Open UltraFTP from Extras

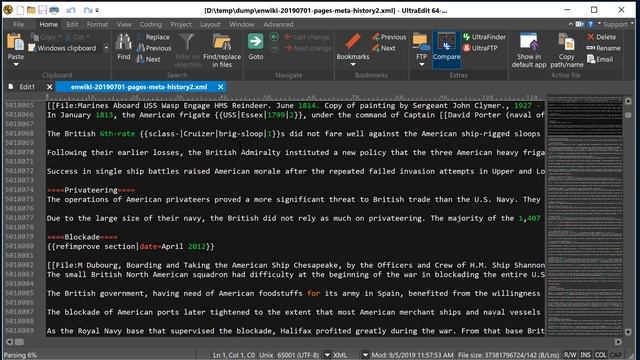[x=480, y=48]
